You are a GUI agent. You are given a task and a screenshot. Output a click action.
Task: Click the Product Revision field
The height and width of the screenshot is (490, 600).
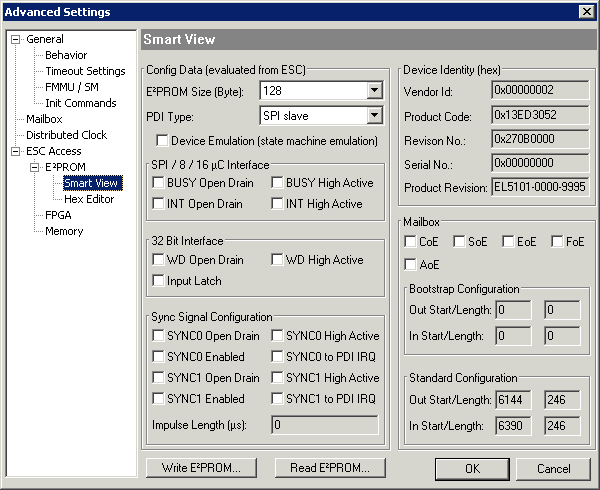[540, 187]
